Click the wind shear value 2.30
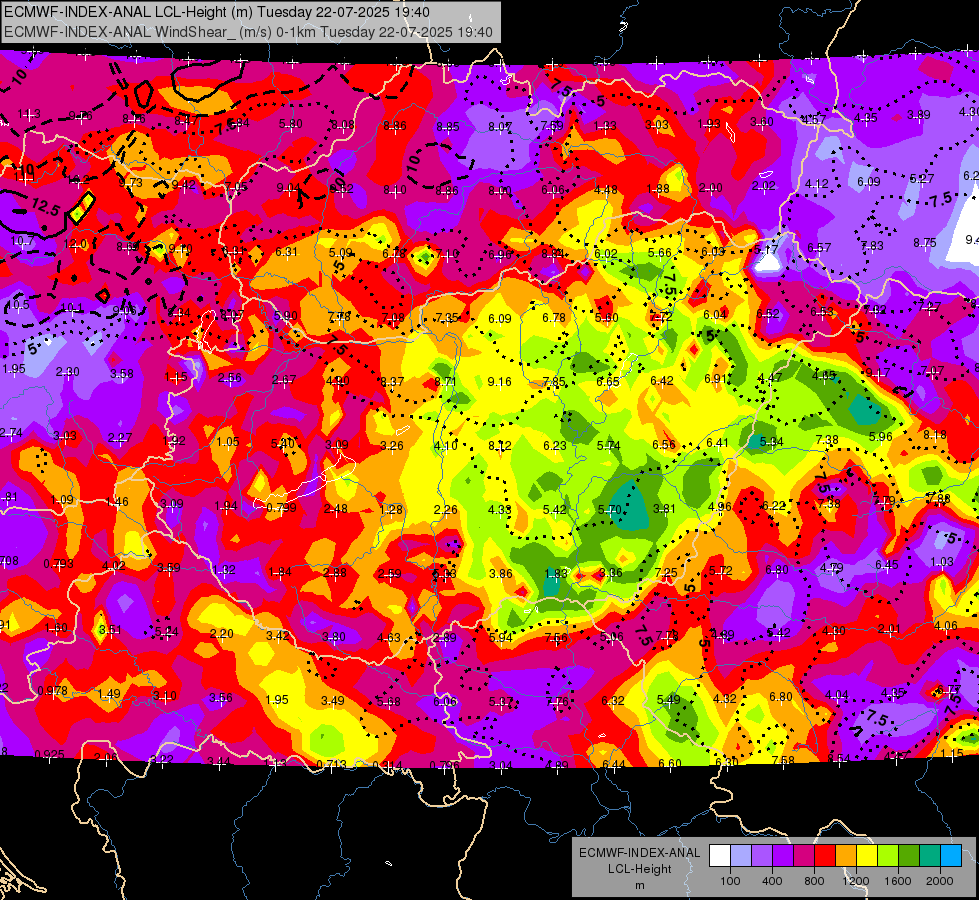The image size is (979, 900). (67, 372)
